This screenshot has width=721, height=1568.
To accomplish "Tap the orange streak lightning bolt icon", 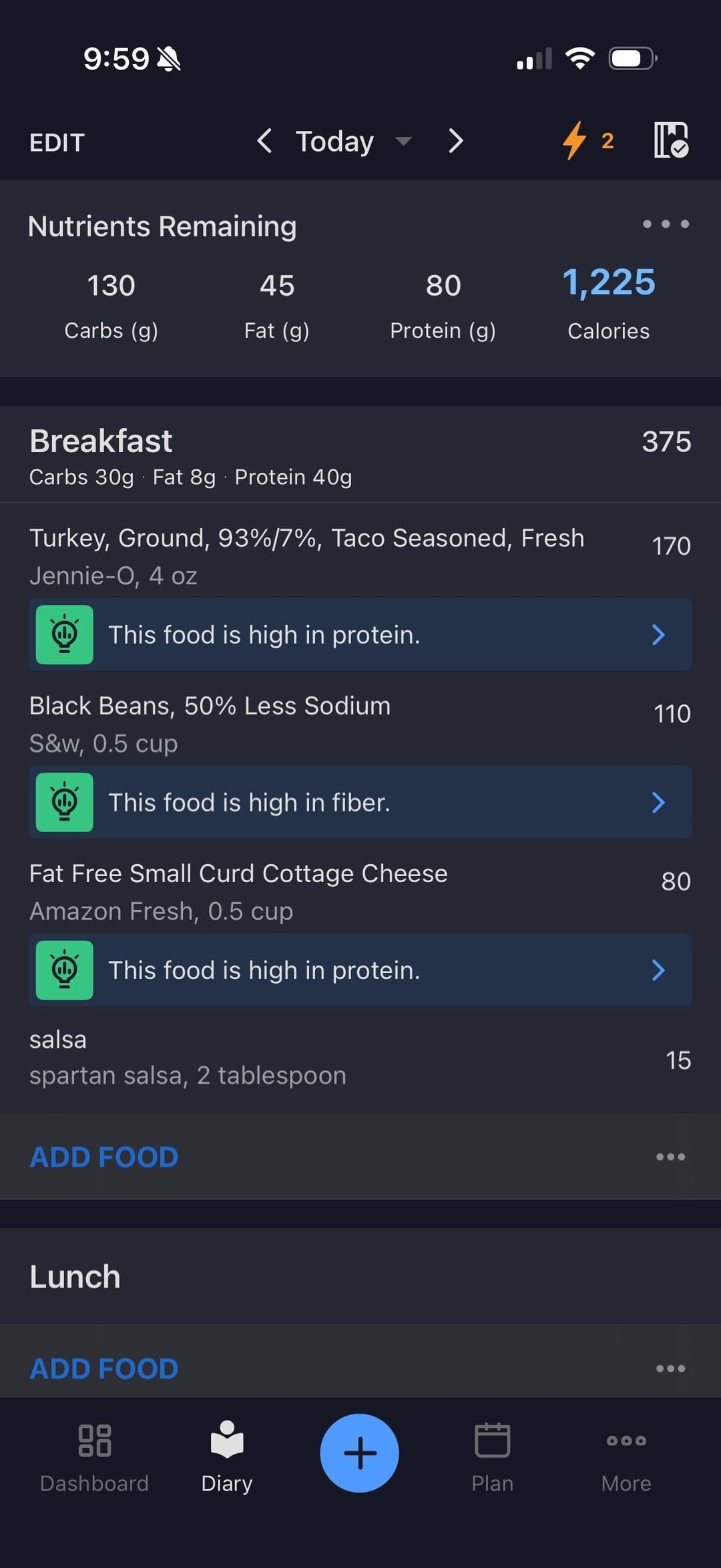I will pos(575,141).
